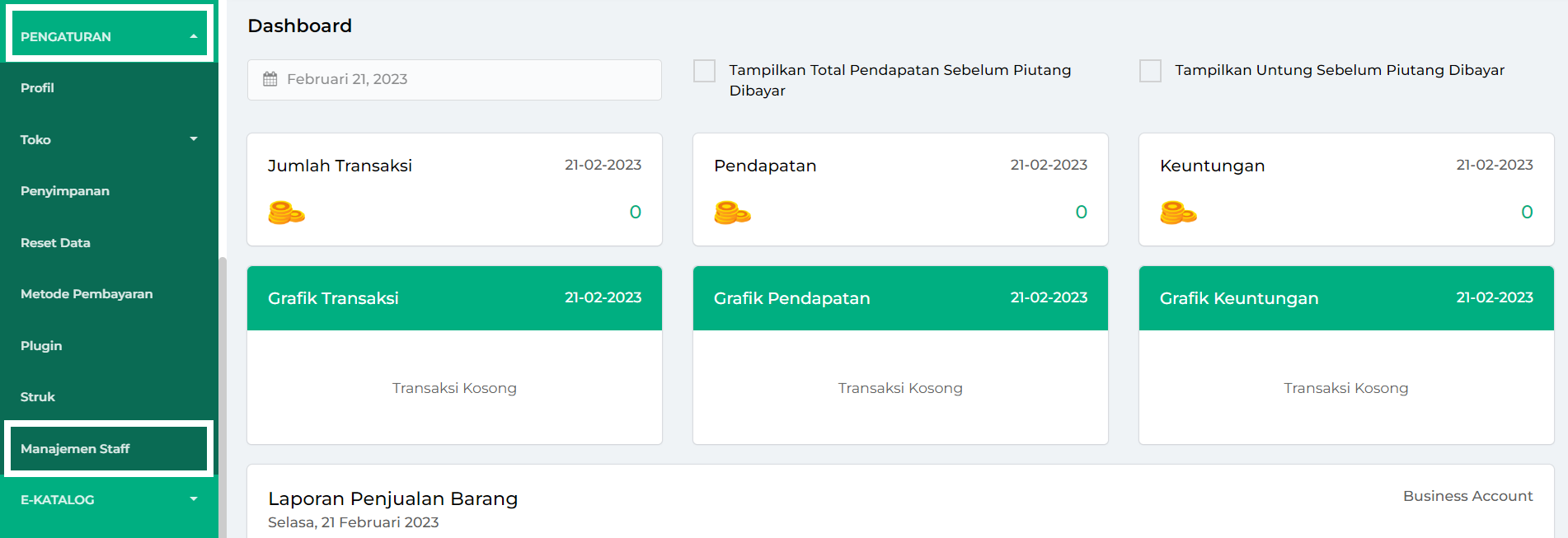Screen dimensions: 1568x538
Task: Open Manajemen Staff page
Action: tap(109, 449)
